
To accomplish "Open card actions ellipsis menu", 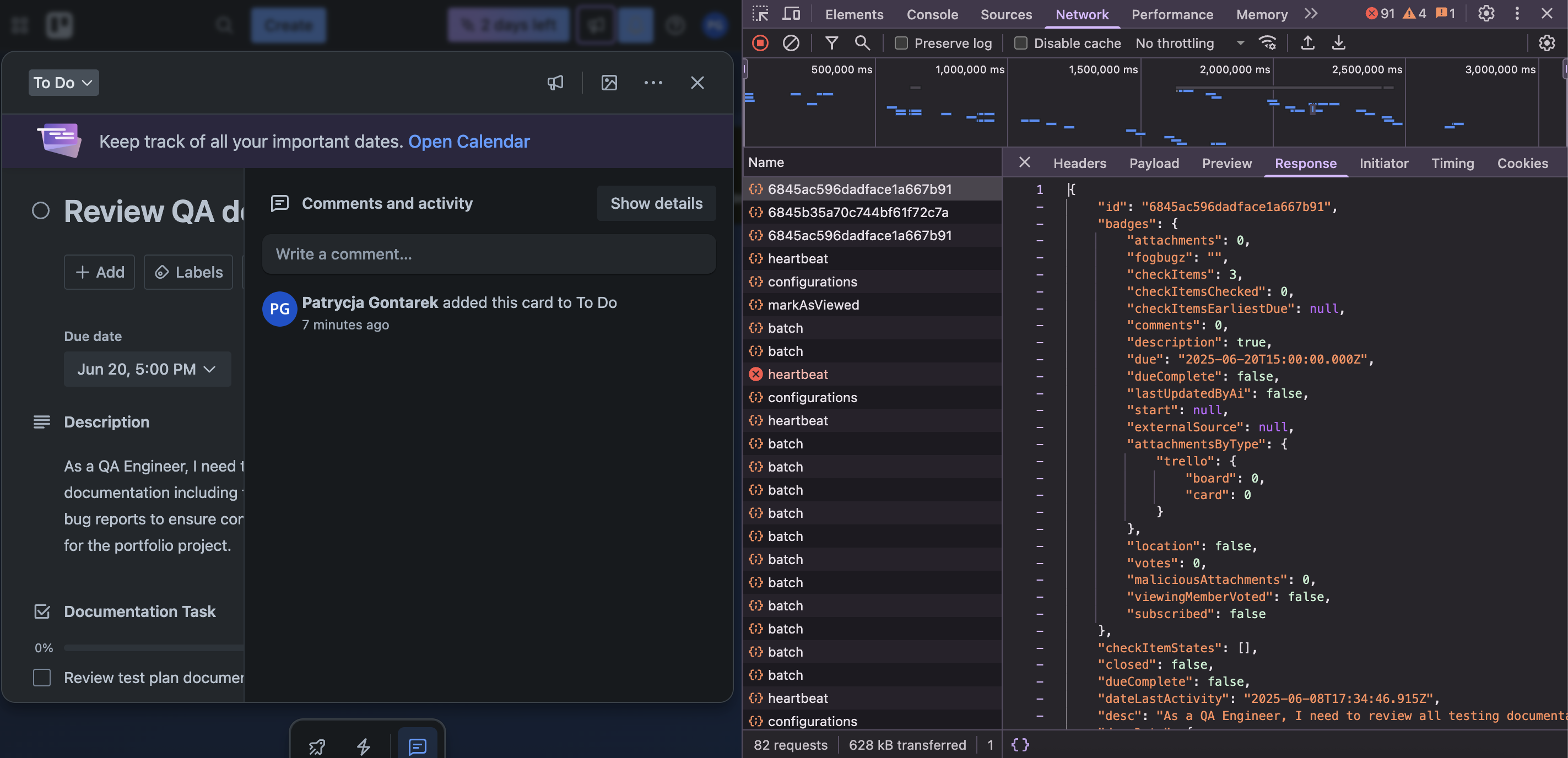I will [x=653, y=83].
